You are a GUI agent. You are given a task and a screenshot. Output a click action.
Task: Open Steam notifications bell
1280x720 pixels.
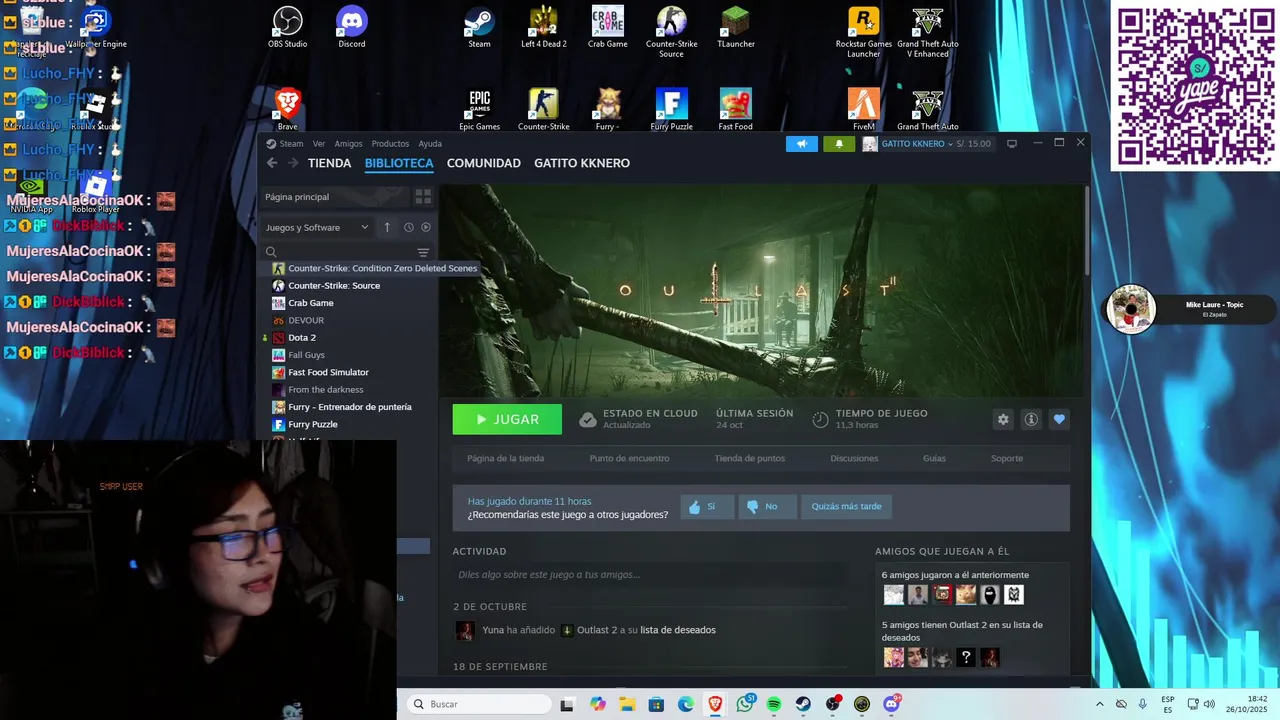click(x=839, y=144)
